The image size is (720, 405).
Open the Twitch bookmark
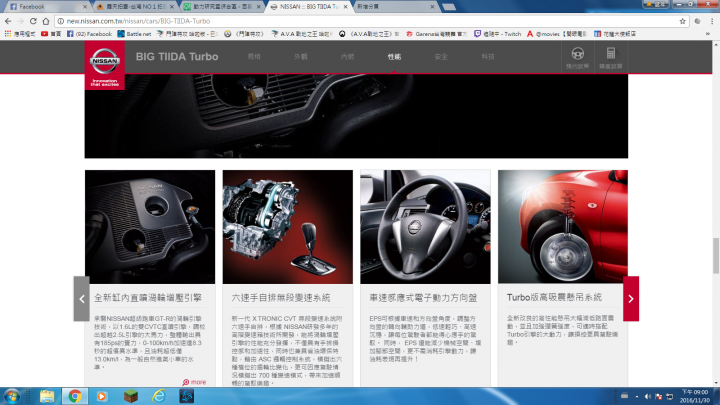498,34
